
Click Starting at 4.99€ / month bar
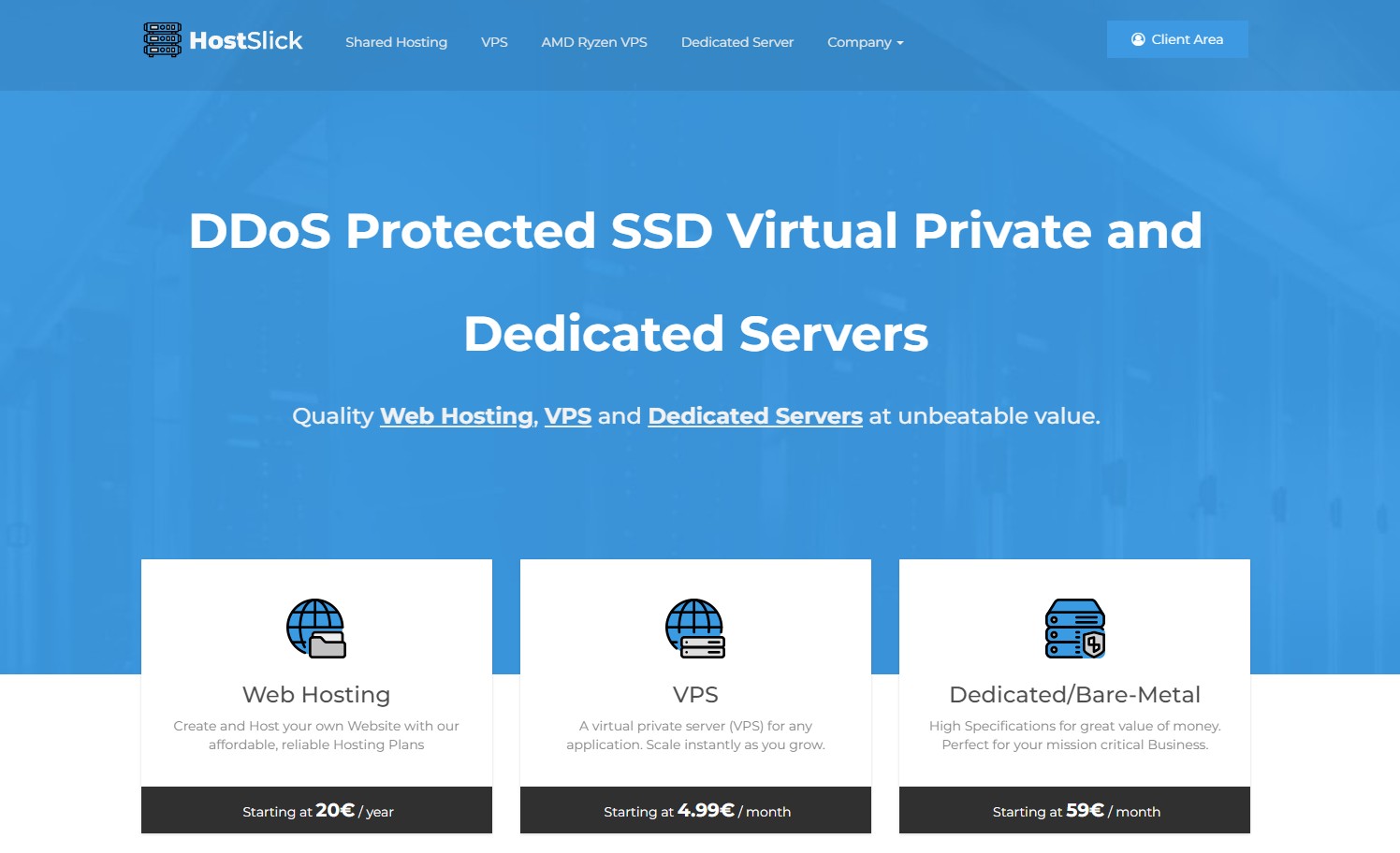(695, 810)
